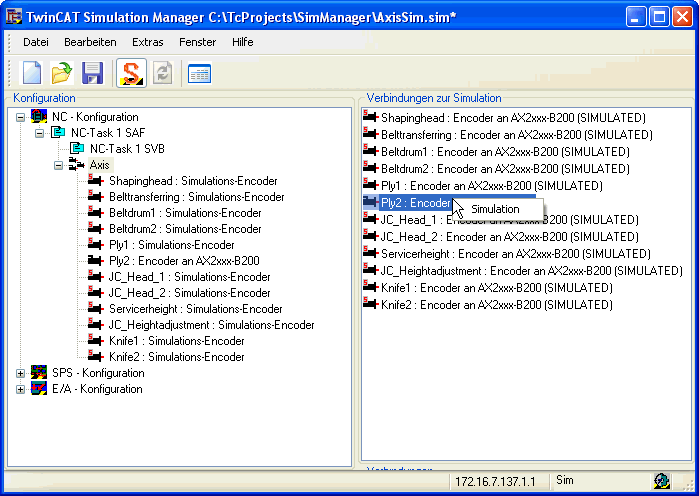699x496 pixels.
Task: Click the Save floppy disk icon
Action: pyautogui.click(x=92, y=73)
